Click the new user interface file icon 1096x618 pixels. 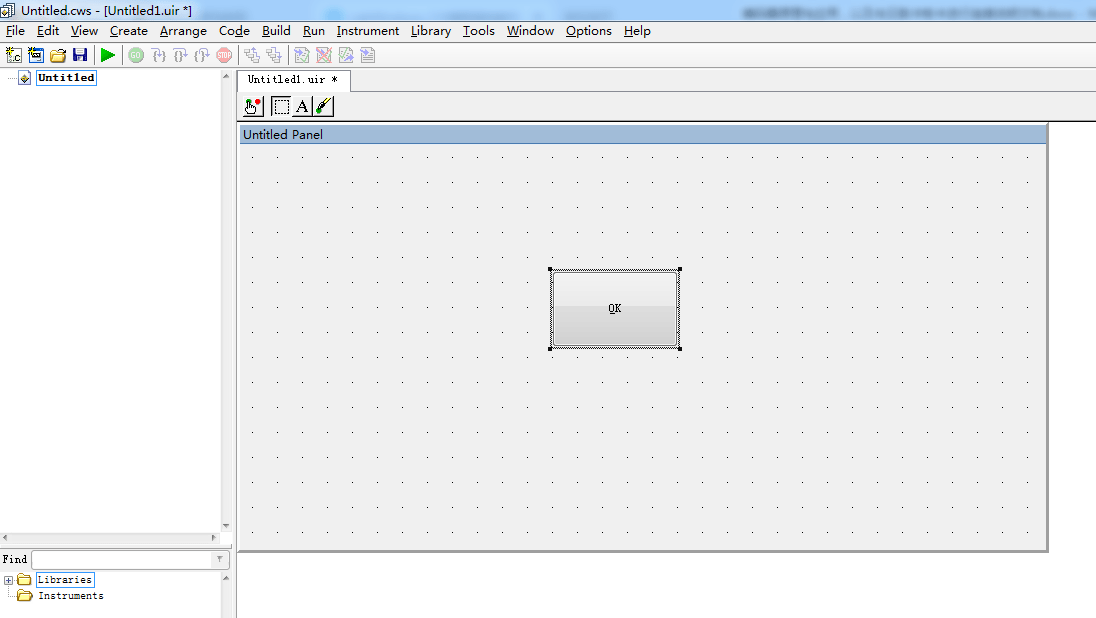pyautogui.click(x=36, y=55)
